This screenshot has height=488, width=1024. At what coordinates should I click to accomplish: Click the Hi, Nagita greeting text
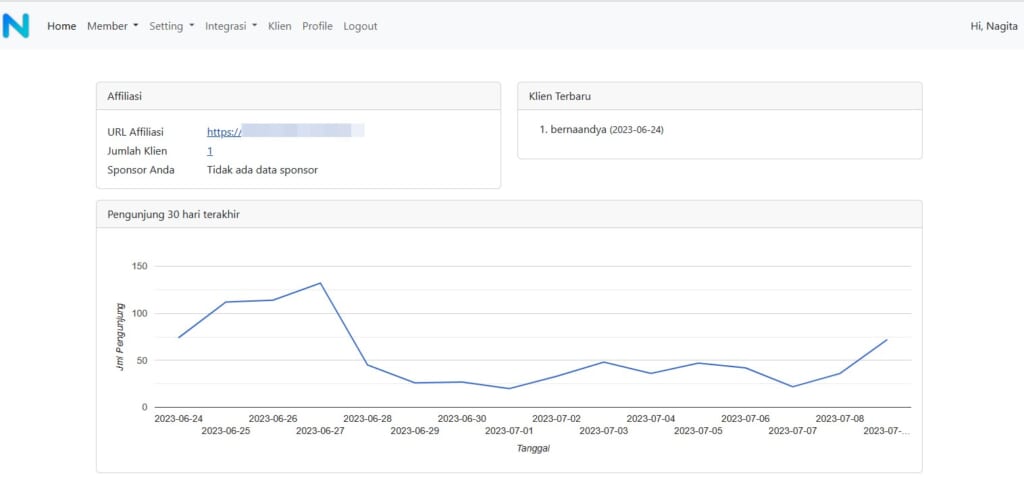pyautogui.click(x=994, y=26)
